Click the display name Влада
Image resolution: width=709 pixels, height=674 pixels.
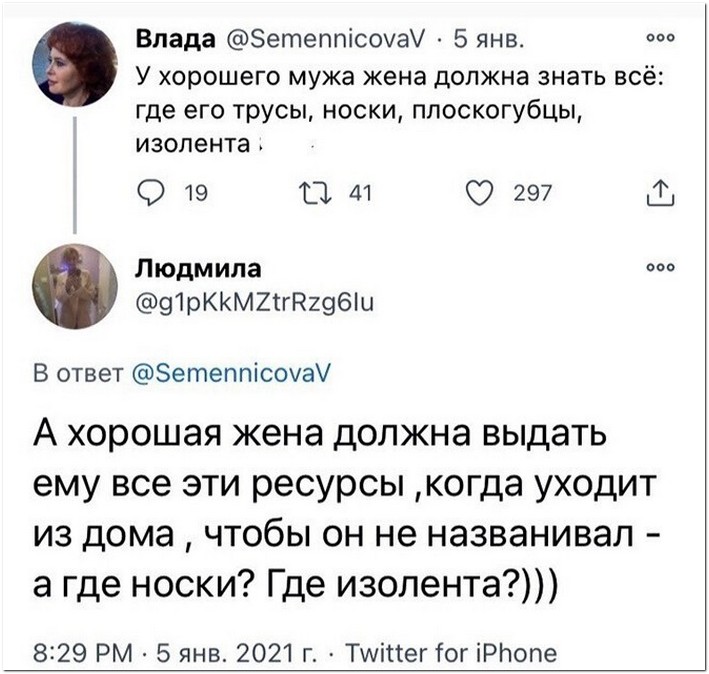176,39
